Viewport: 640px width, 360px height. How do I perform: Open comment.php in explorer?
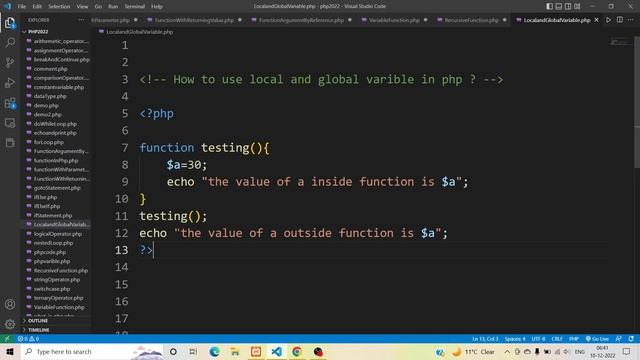point(51,69)
